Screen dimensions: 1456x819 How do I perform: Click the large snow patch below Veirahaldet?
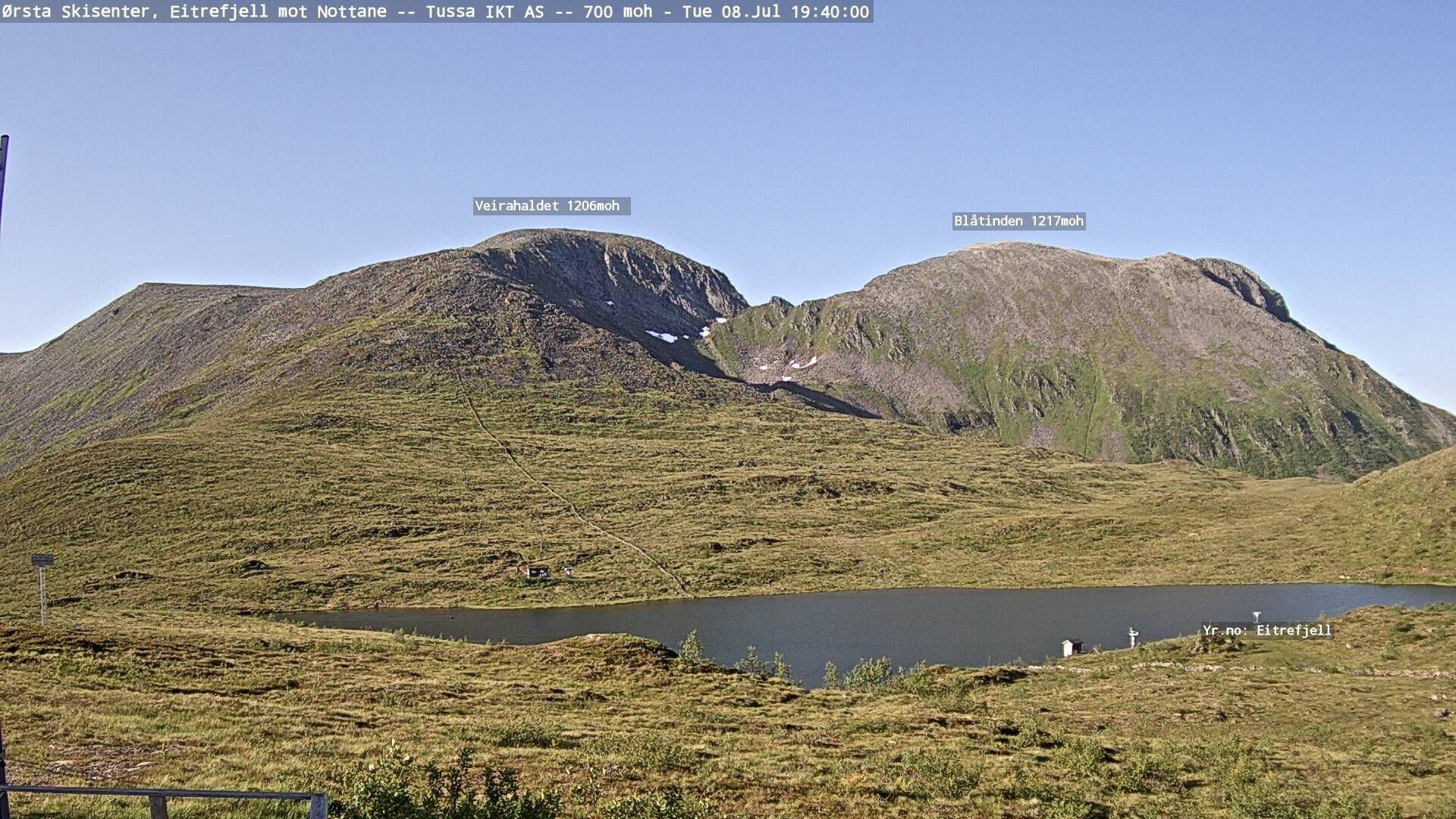[x=661, y=336]
